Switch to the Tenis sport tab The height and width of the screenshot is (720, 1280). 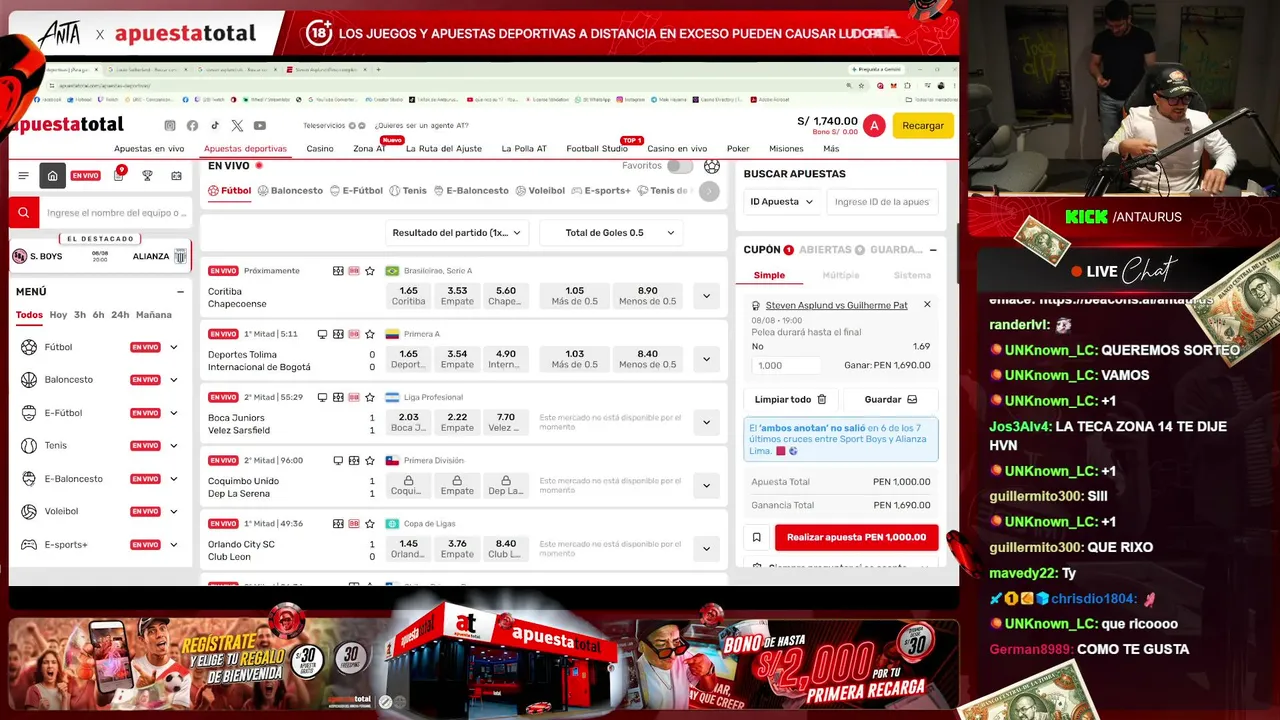[408, 190]
